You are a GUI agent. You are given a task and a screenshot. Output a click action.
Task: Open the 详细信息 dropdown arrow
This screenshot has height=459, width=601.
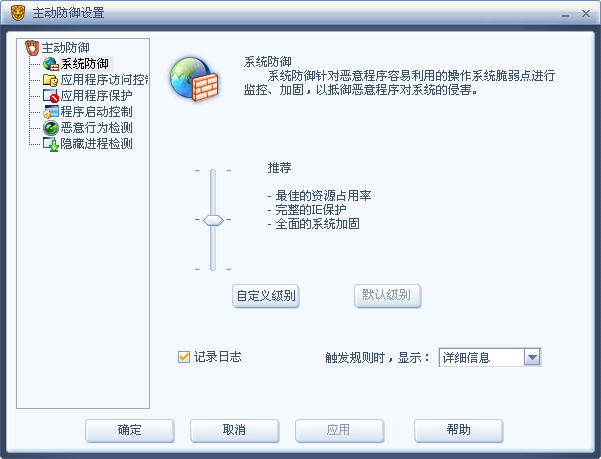(532, 357)
